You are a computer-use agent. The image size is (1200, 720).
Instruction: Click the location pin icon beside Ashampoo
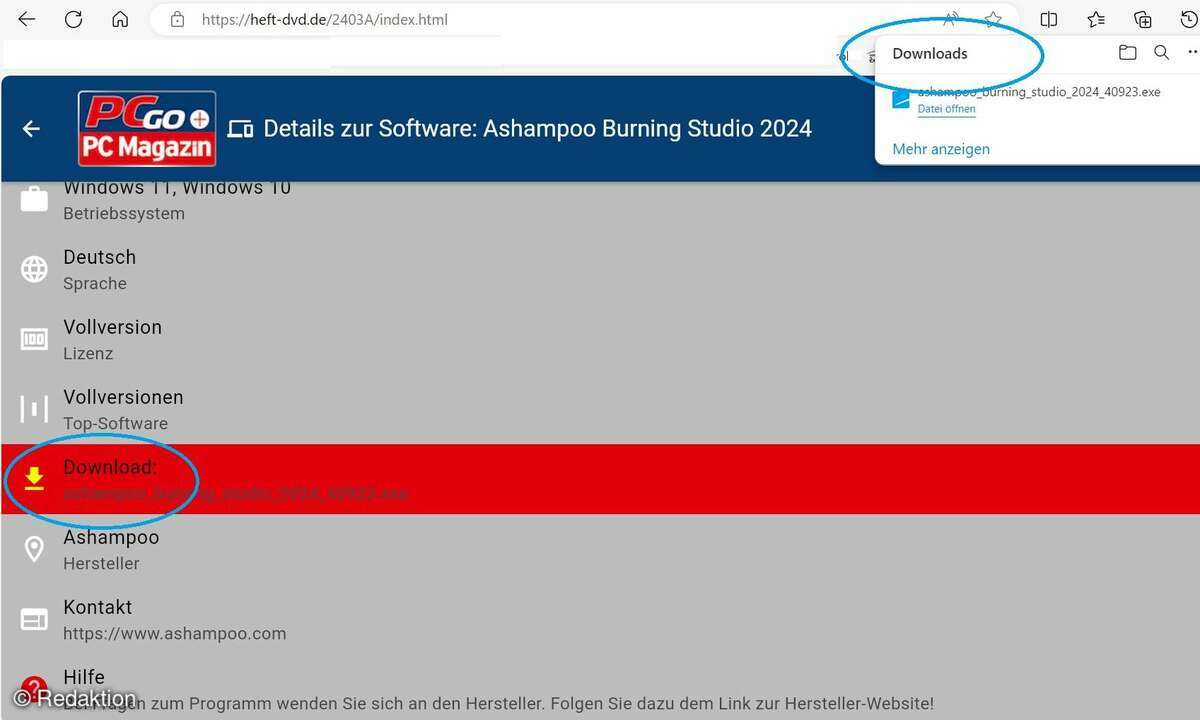[34, 549]
